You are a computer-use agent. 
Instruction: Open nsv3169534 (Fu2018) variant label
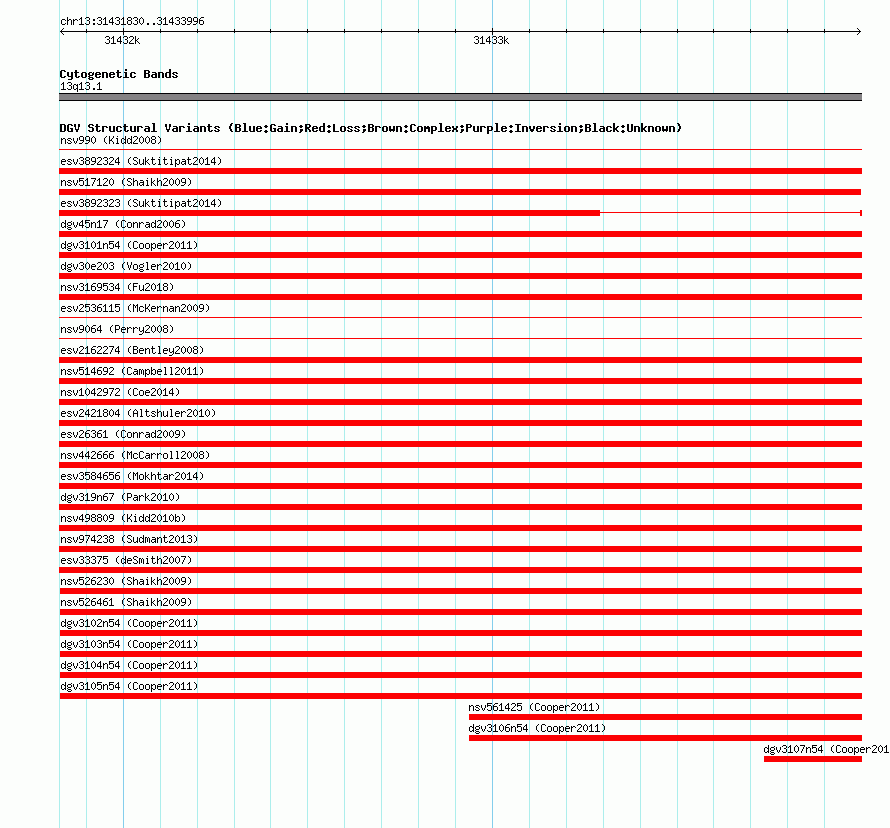(117, 287)
